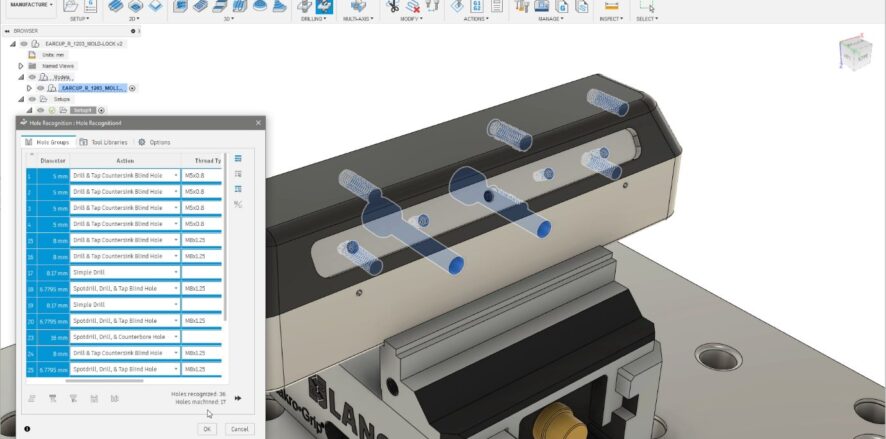Collapse the Models tree node

[21, 77]
